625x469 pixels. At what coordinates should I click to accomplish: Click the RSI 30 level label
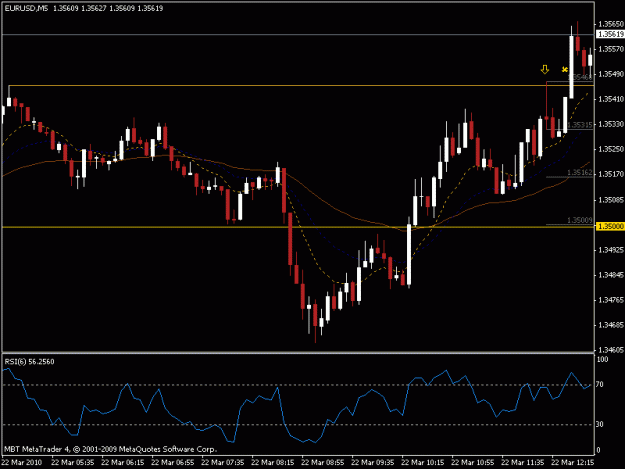point(599,424)
